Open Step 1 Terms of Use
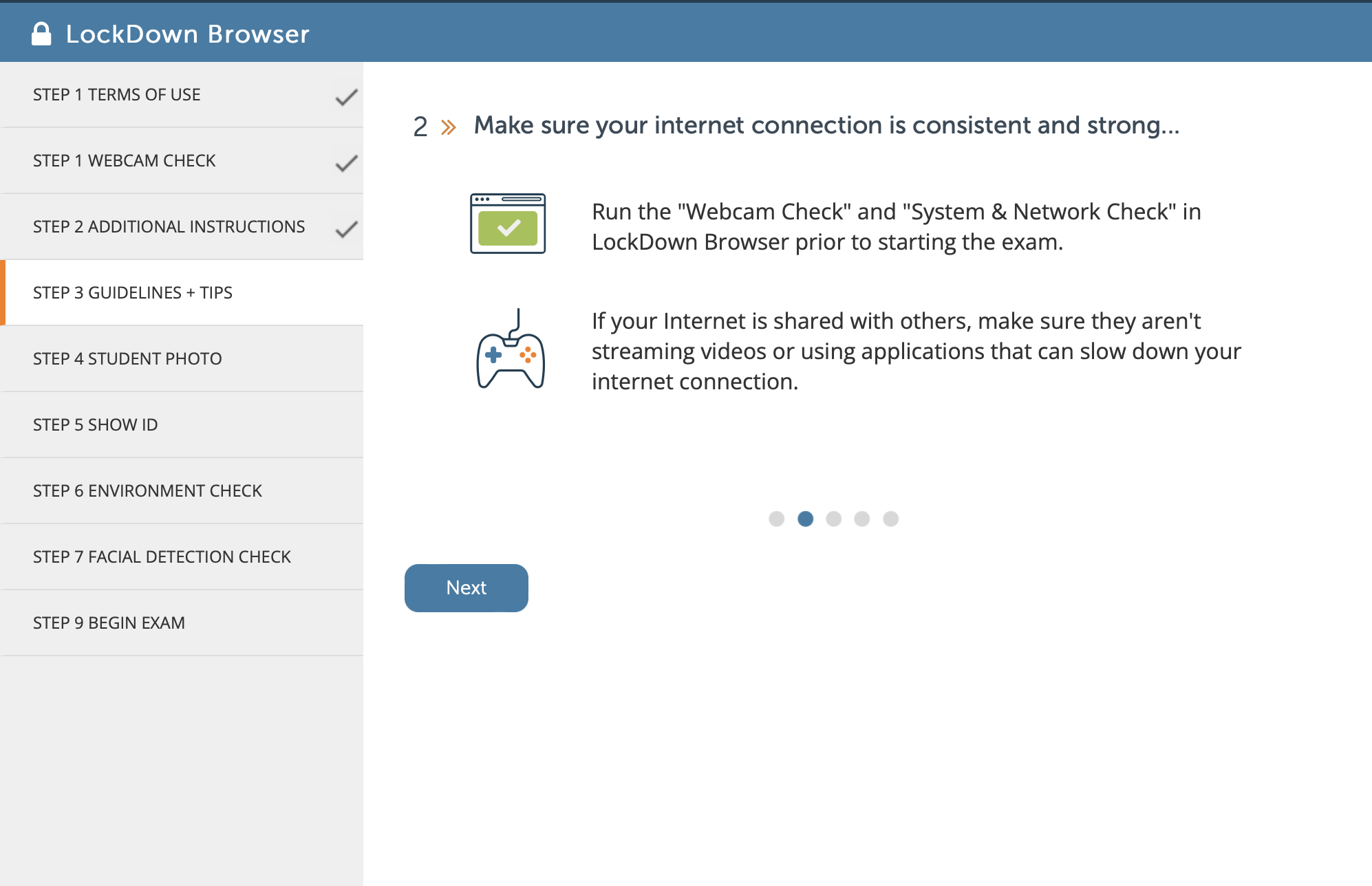Image resolution: width=1372 pixels, height=886 pixels. 182,95
